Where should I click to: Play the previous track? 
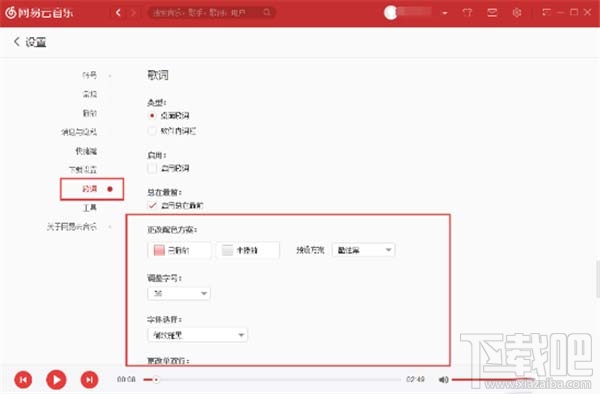point(23,380)
